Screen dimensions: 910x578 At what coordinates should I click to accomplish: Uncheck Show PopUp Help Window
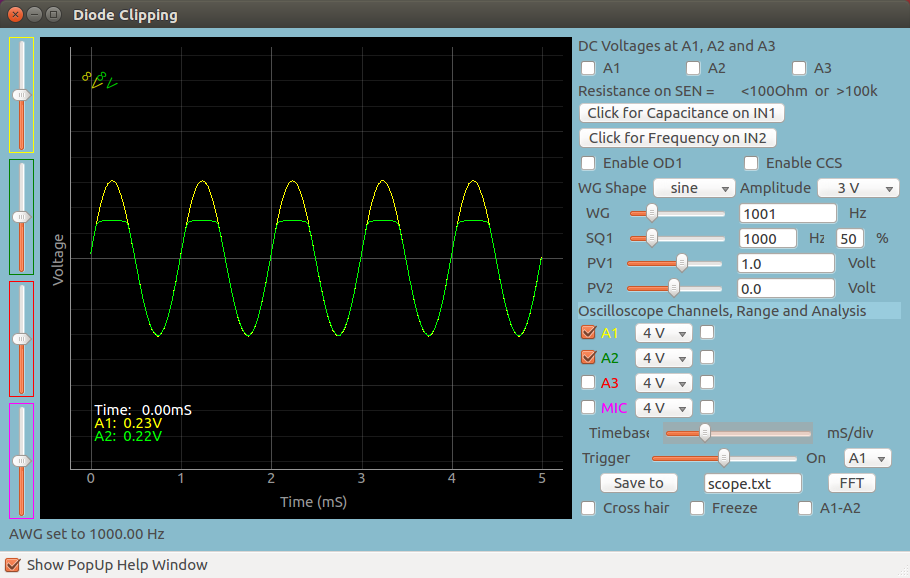point(13,565)
